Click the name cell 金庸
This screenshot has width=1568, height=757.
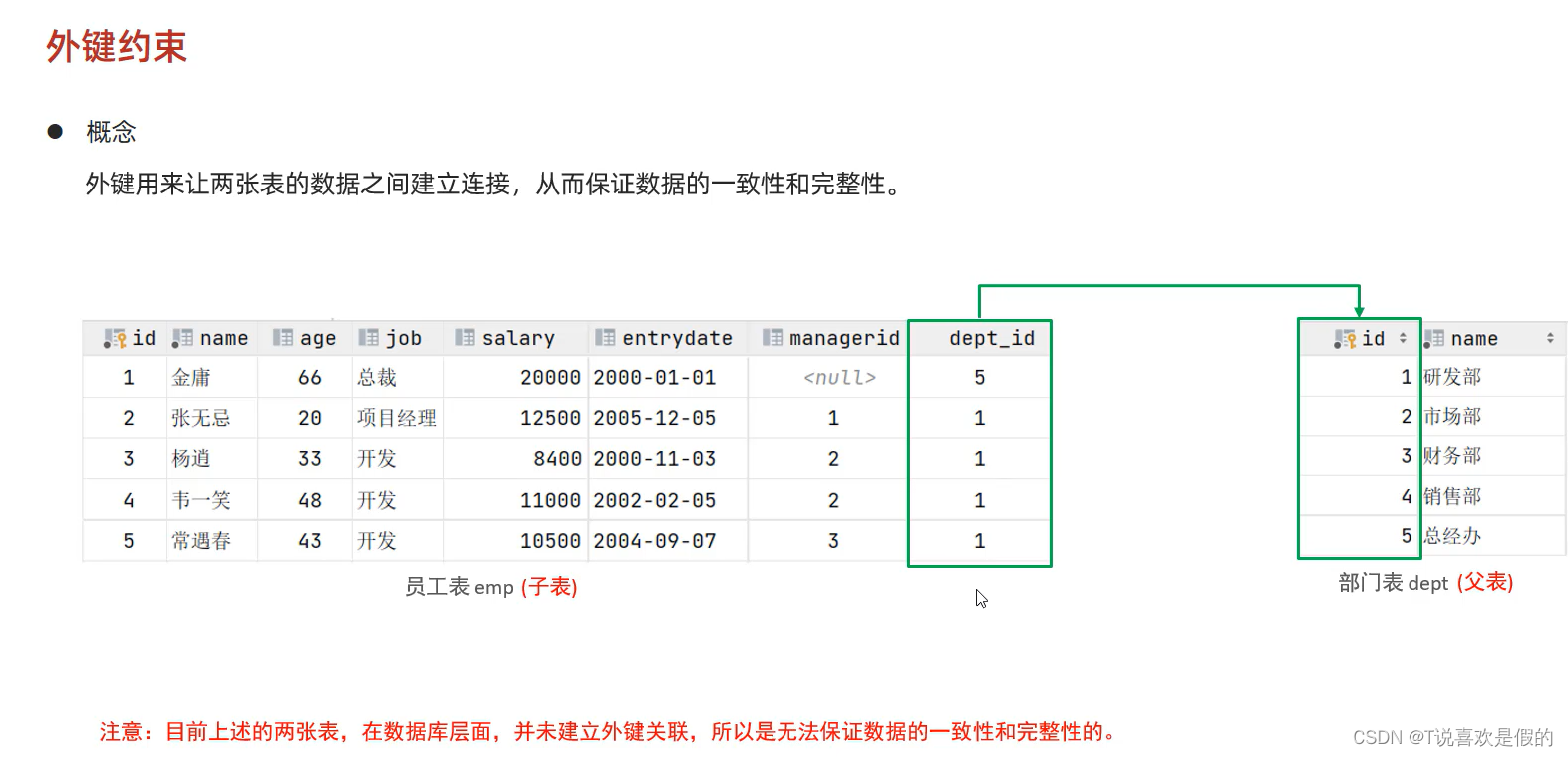click(x=191, y=377)
